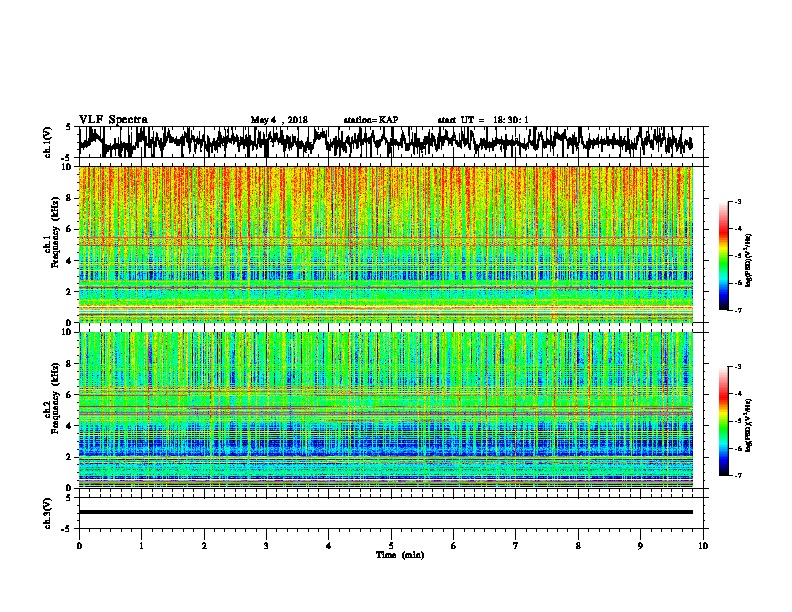Click the "VLF Spectra" title text
This screenshot has width=792, height=612.
point(113,120)
